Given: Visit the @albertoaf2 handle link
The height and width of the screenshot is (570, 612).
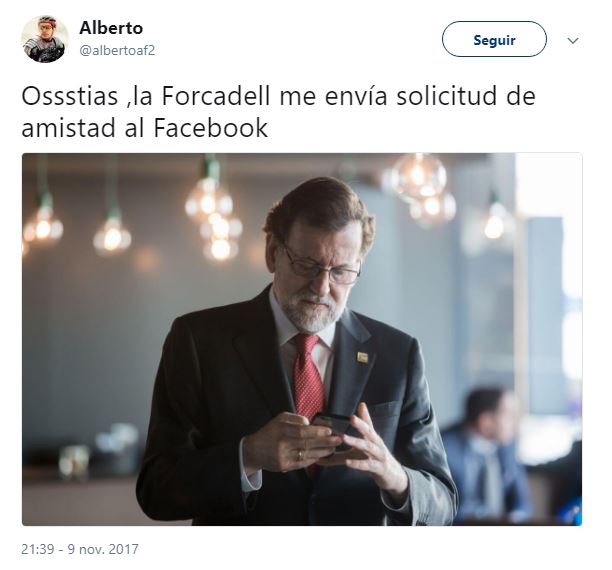Looking at the screenshot, I should pos(117,50).
